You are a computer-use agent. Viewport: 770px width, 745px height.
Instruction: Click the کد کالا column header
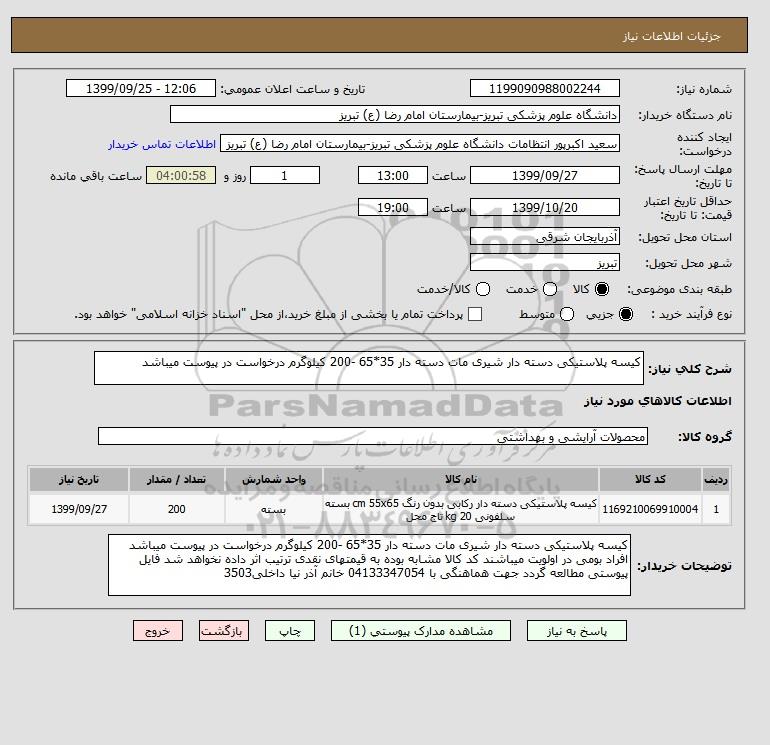pos(650,479)
